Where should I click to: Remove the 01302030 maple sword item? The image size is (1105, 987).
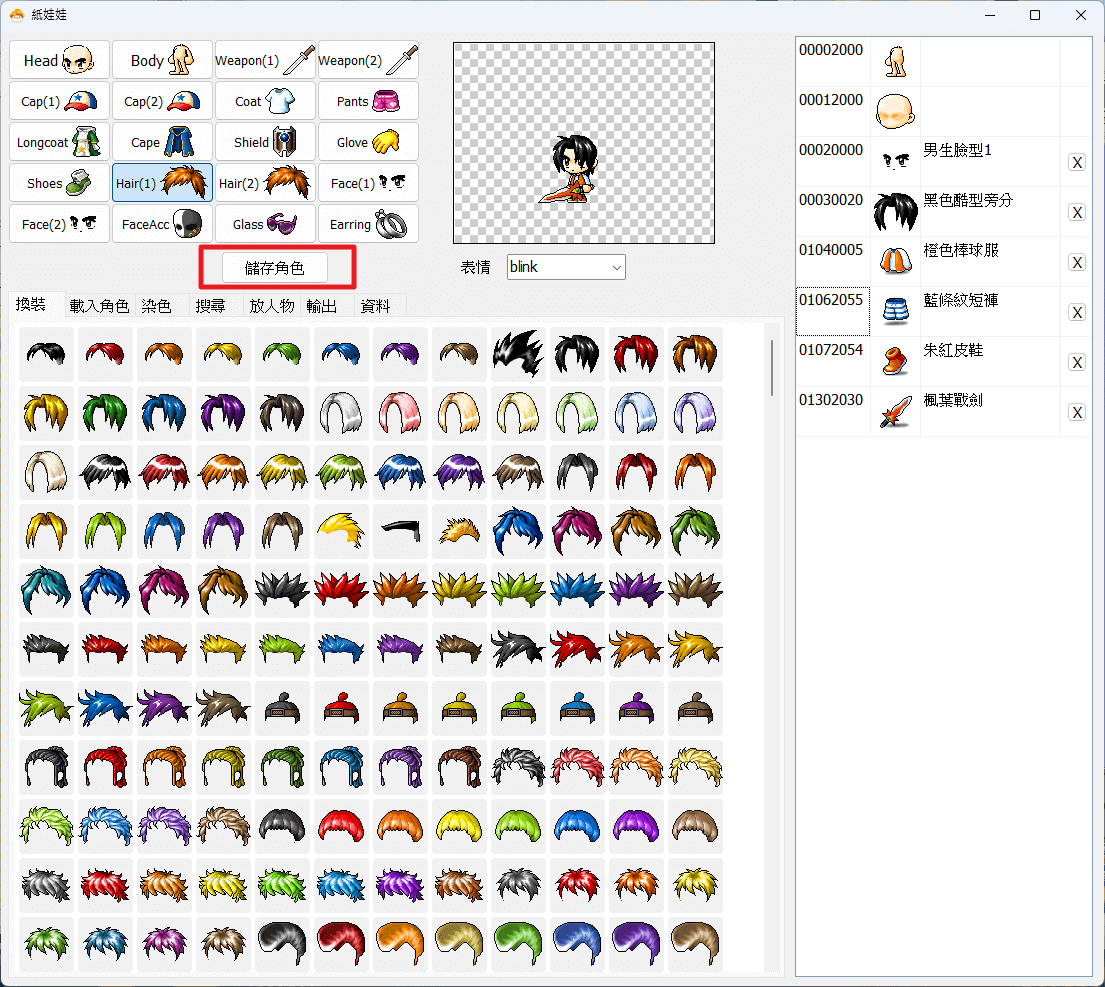pyautogui.click(x=1077, y=412)
